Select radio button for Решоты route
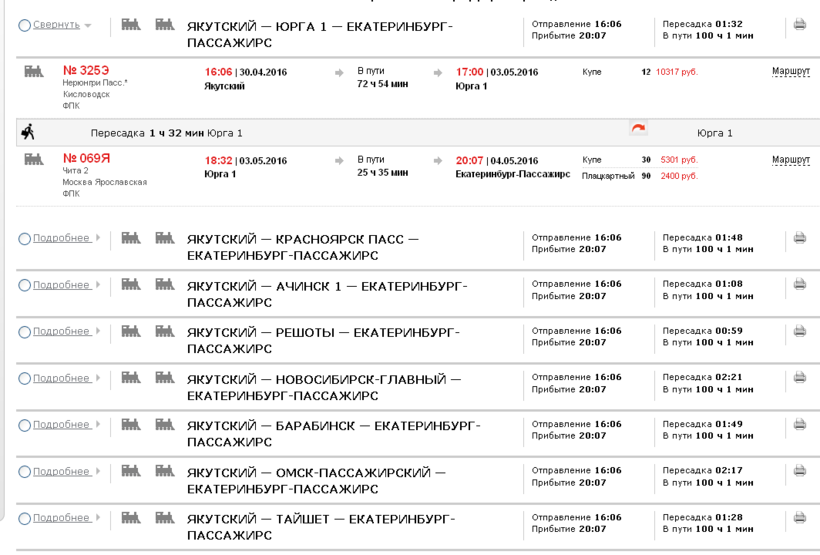Viewport: 820px width, 555px height. click(25, 332)
